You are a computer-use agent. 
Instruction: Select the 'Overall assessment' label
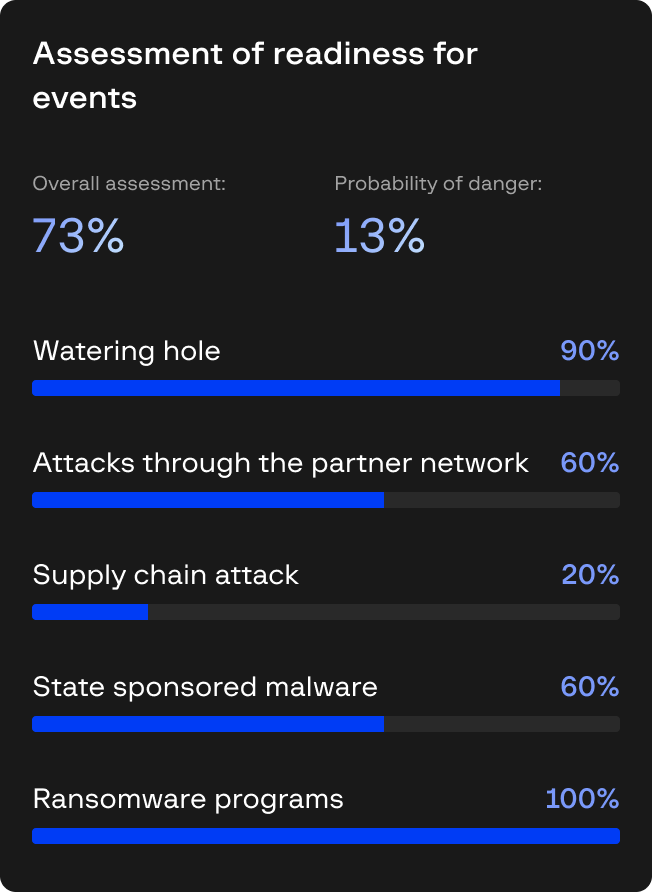(x=130, y=183)
